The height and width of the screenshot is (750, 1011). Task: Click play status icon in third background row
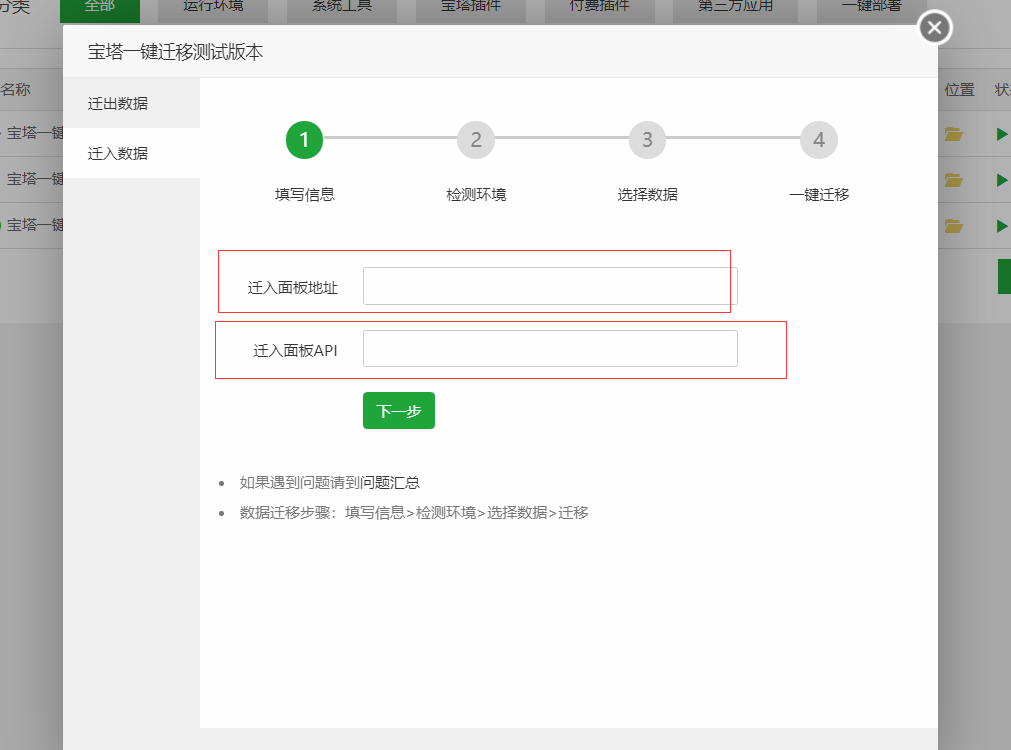click(1001, 226)
